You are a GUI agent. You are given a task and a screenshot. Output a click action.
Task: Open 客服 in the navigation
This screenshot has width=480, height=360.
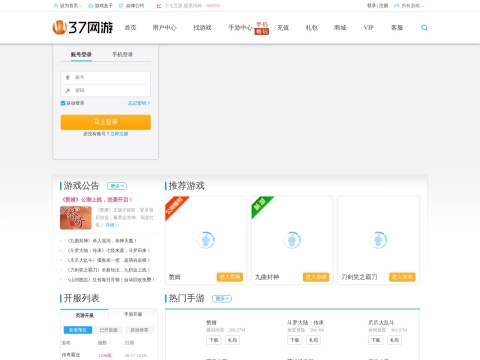point(397,28)
